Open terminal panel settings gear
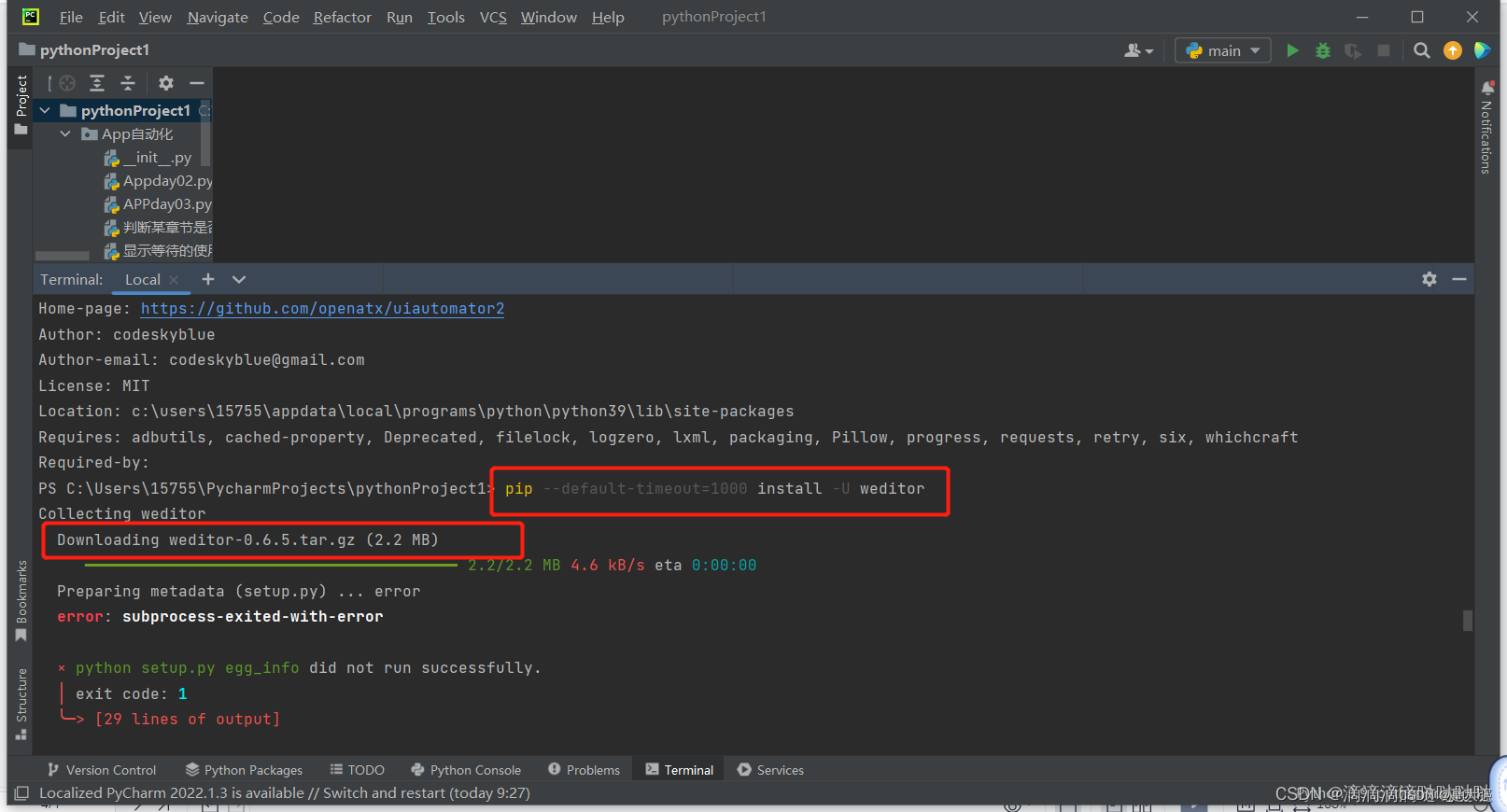 tap(1429, 279)
